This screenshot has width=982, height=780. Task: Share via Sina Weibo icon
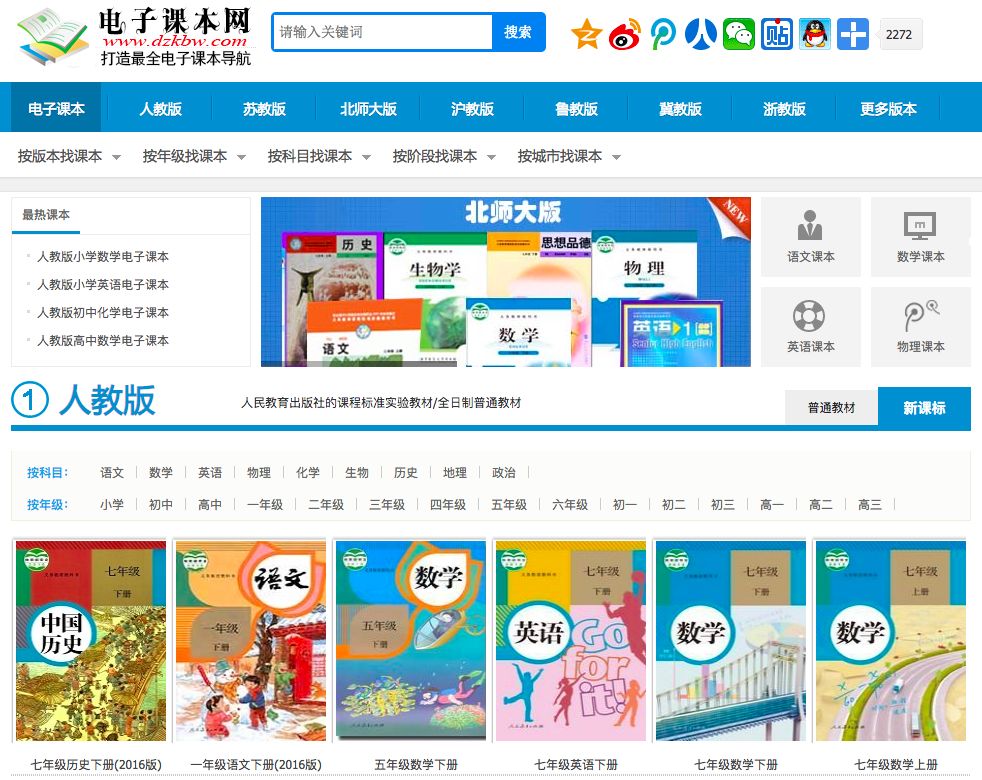pos(624,33)
